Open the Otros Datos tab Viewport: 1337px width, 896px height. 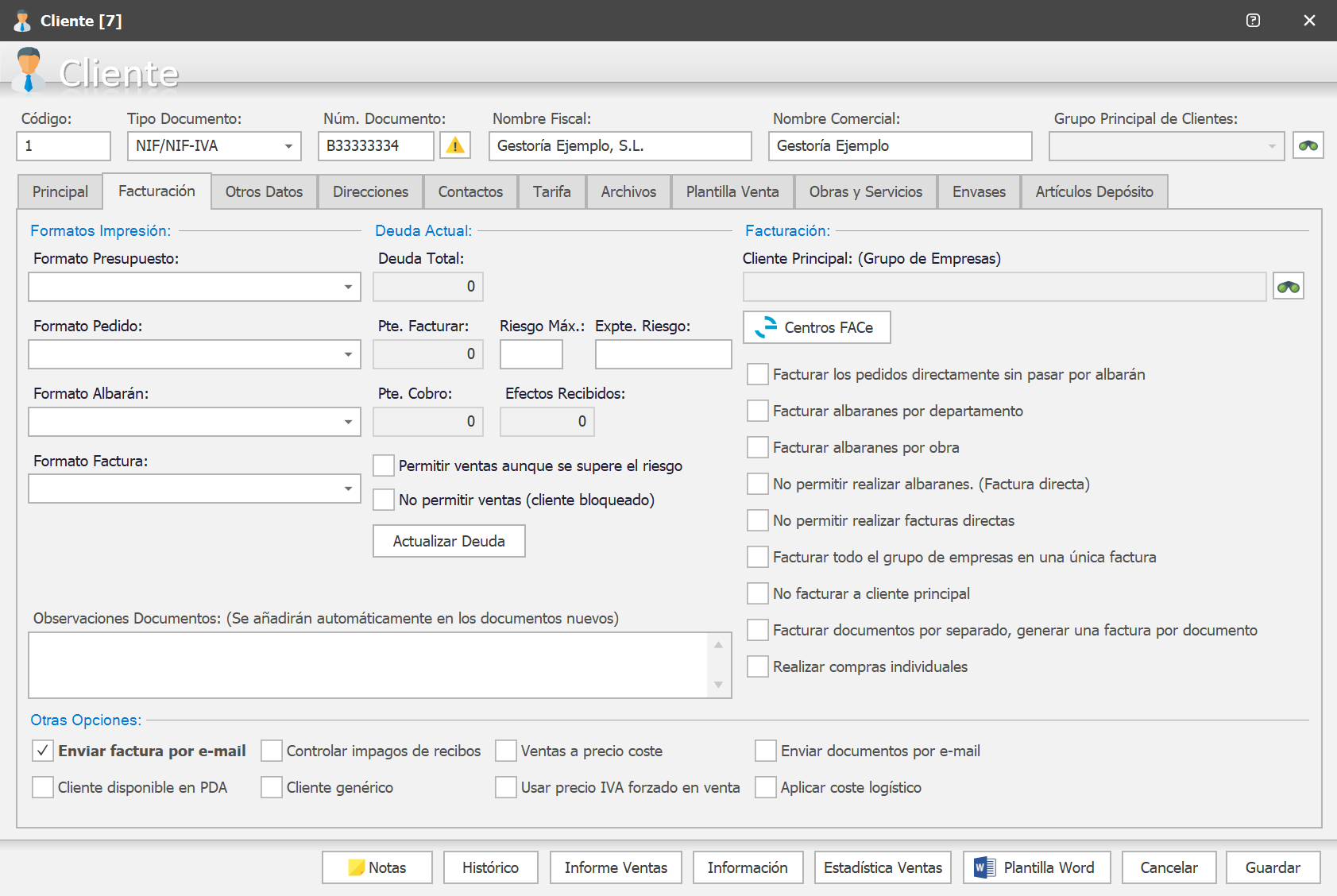pyautogui.click(x=264, y=191)
